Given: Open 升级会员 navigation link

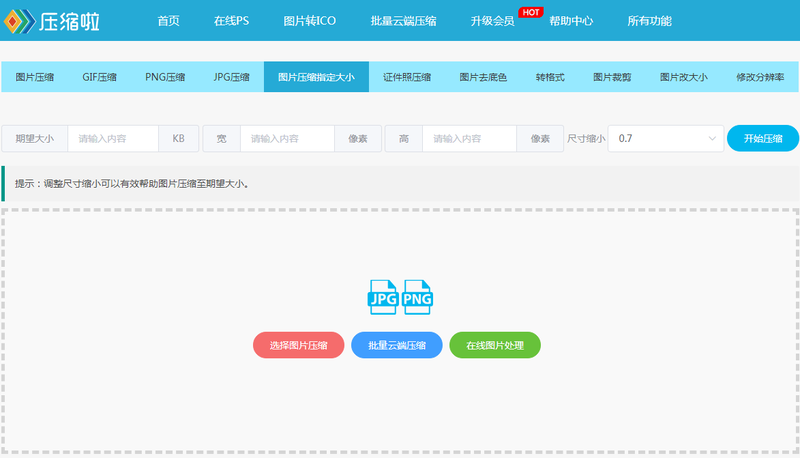Looking at the screenshot, I should tap(492, 21).
